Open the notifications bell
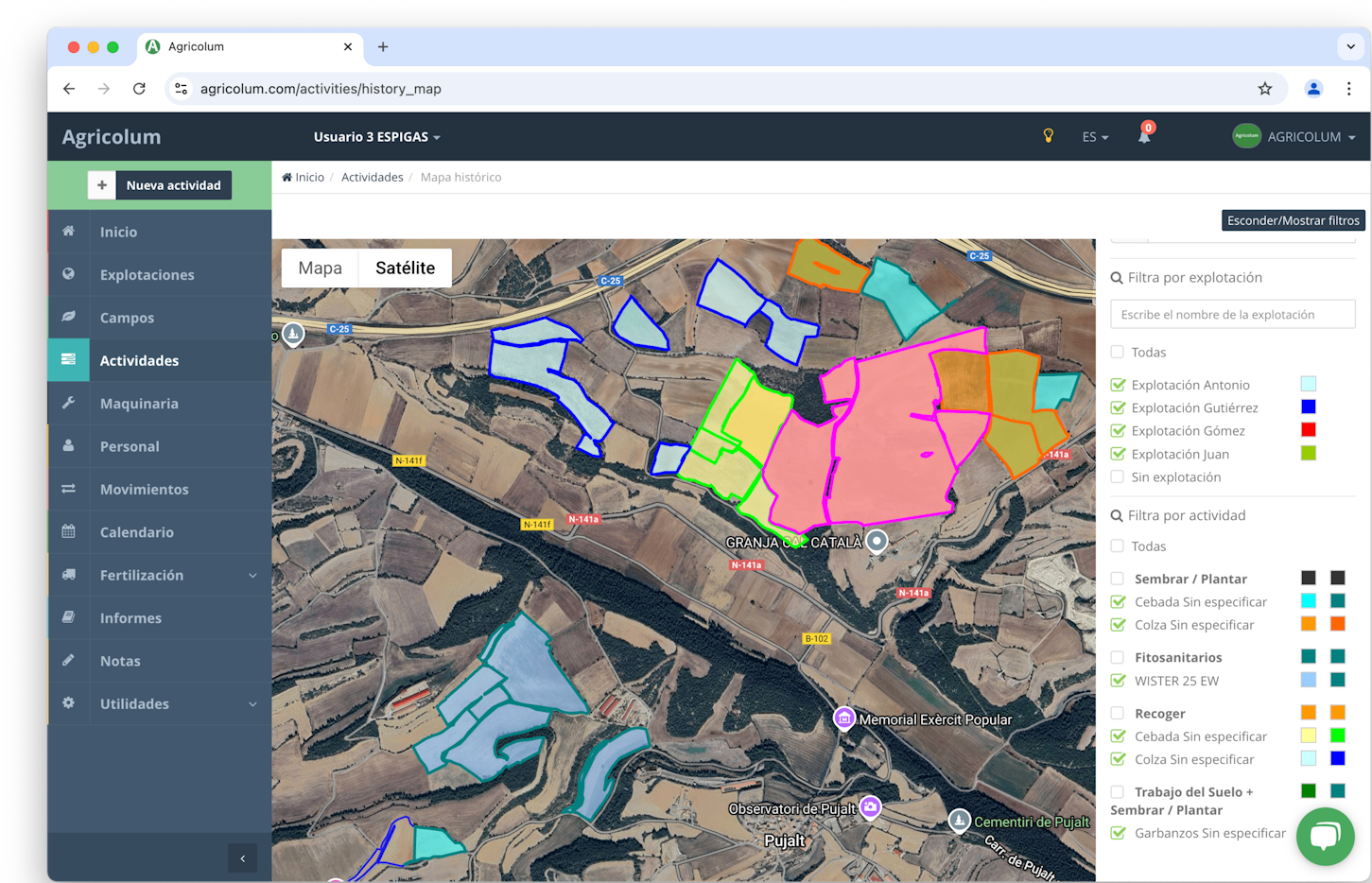 pos(1143,136)
